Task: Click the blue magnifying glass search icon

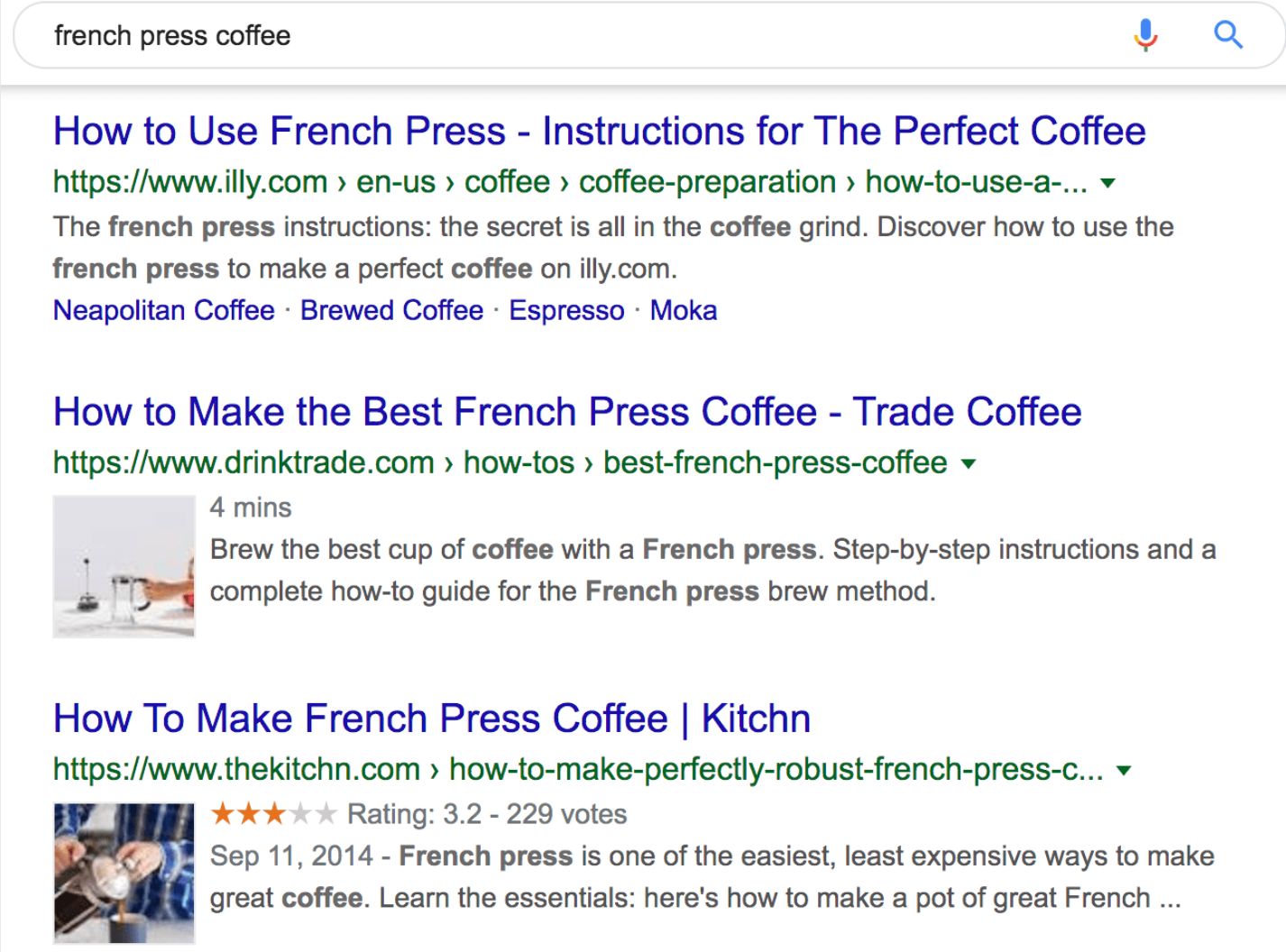Action: tap(1228, 35)
